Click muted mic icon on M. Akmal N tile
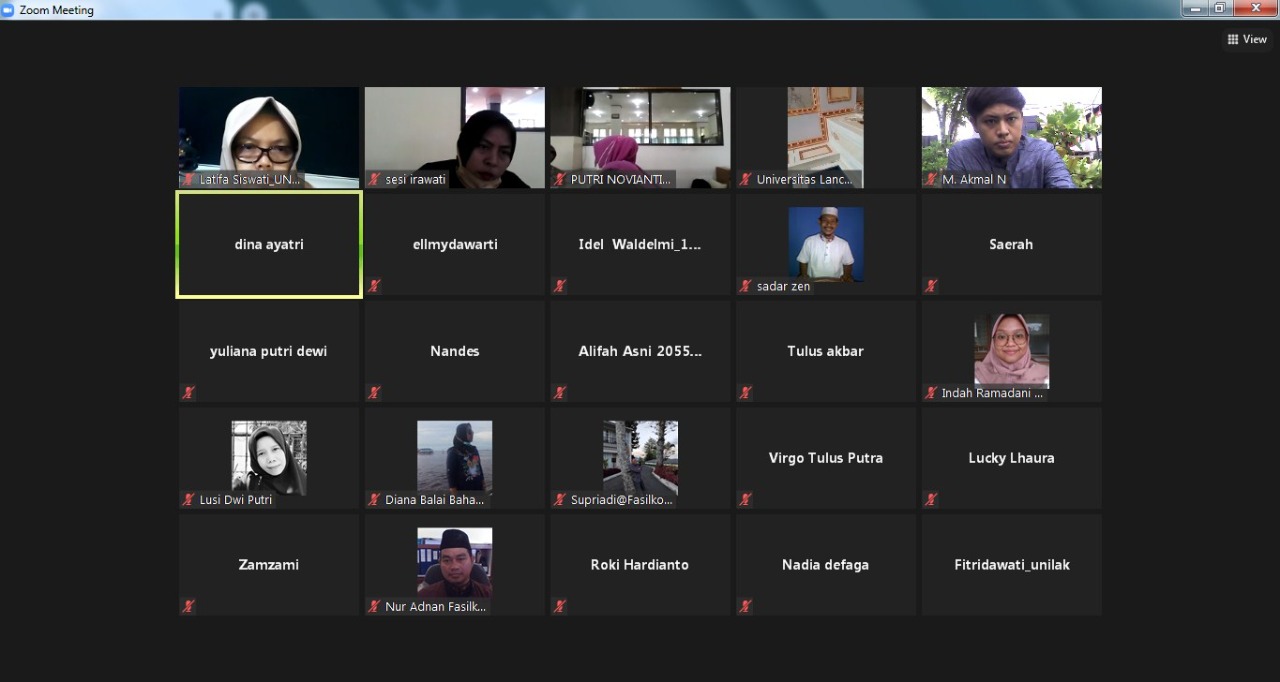Viewport: 1280px width, 682px height. (931, 179)
